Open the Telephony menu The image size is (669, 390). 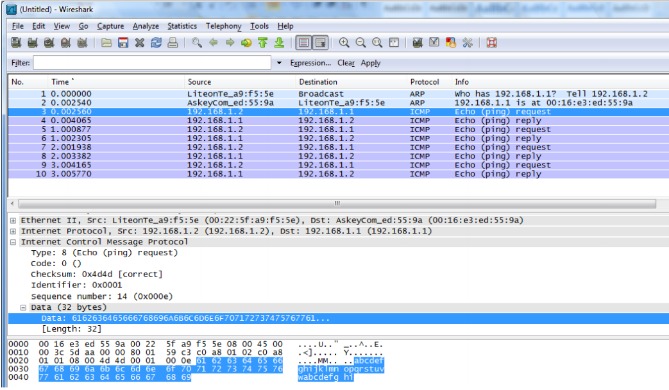(x=224, y=26)
